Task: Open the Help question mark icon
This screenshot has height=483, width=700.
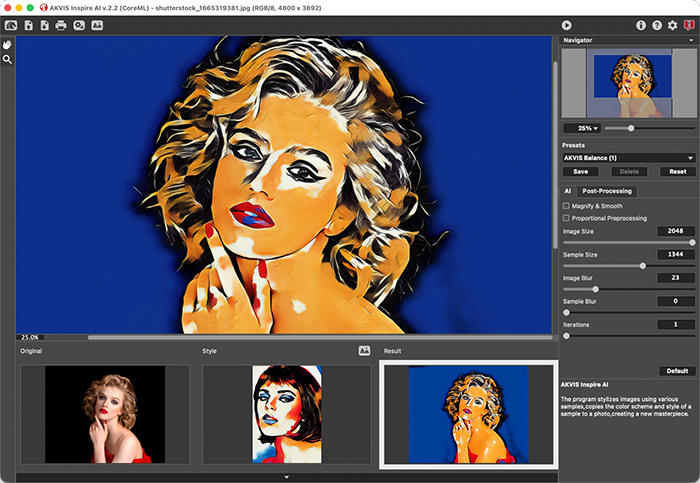Action: click(657, 25)
